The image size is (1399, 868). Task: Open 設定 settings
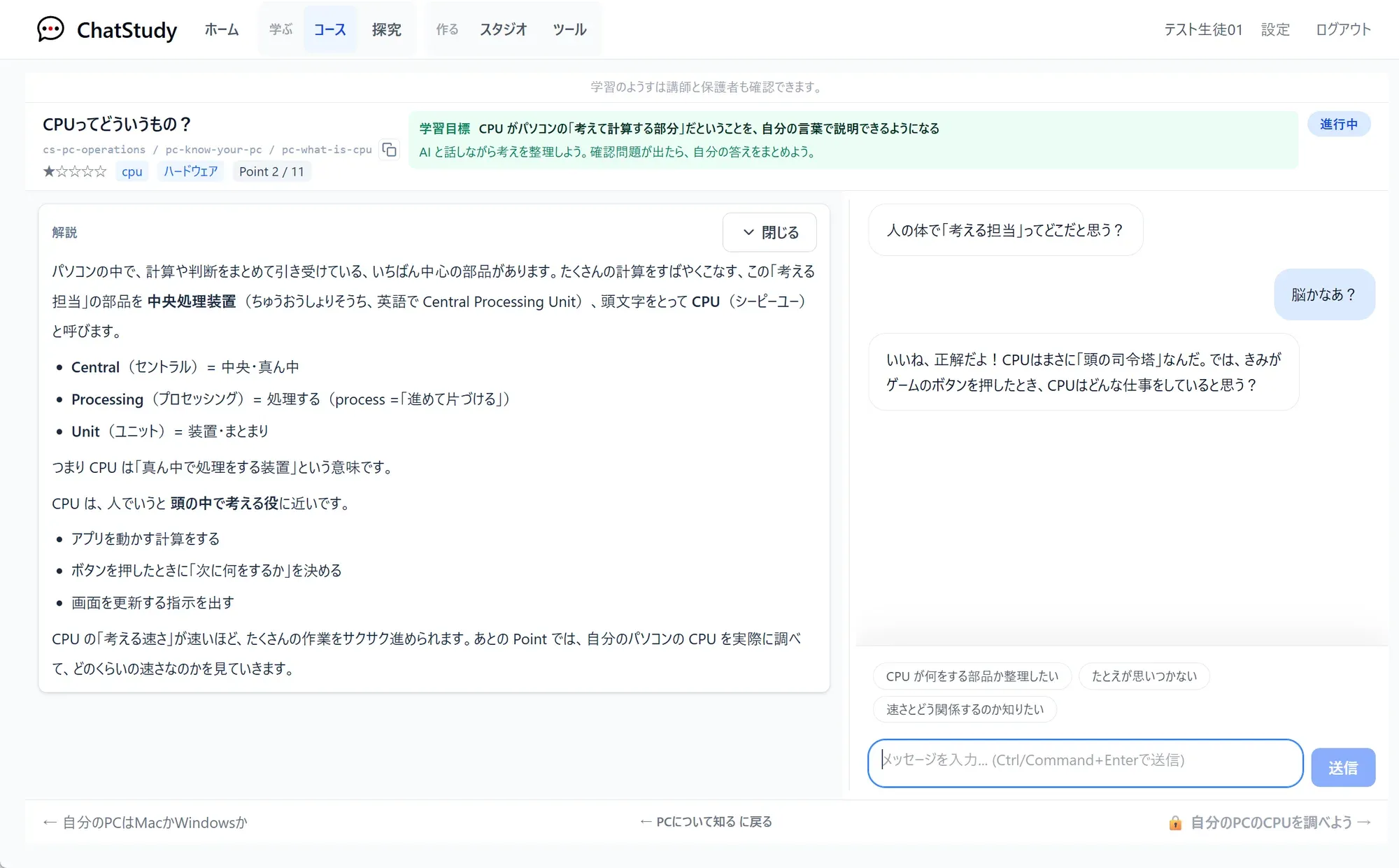(1275, 29)
